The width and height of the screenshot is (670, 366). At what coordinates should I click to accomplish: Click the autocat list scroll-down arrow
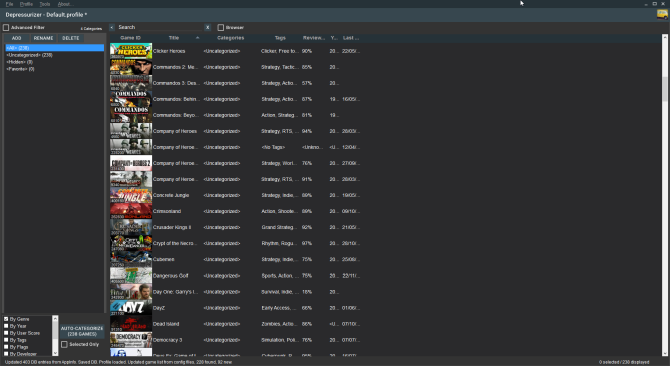(x=55, y=353)
